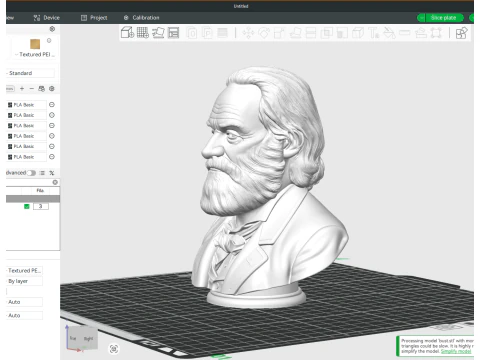Screen dimensions: 480x360
Task: Click the Split to objects icon
Action: point(192,33)
